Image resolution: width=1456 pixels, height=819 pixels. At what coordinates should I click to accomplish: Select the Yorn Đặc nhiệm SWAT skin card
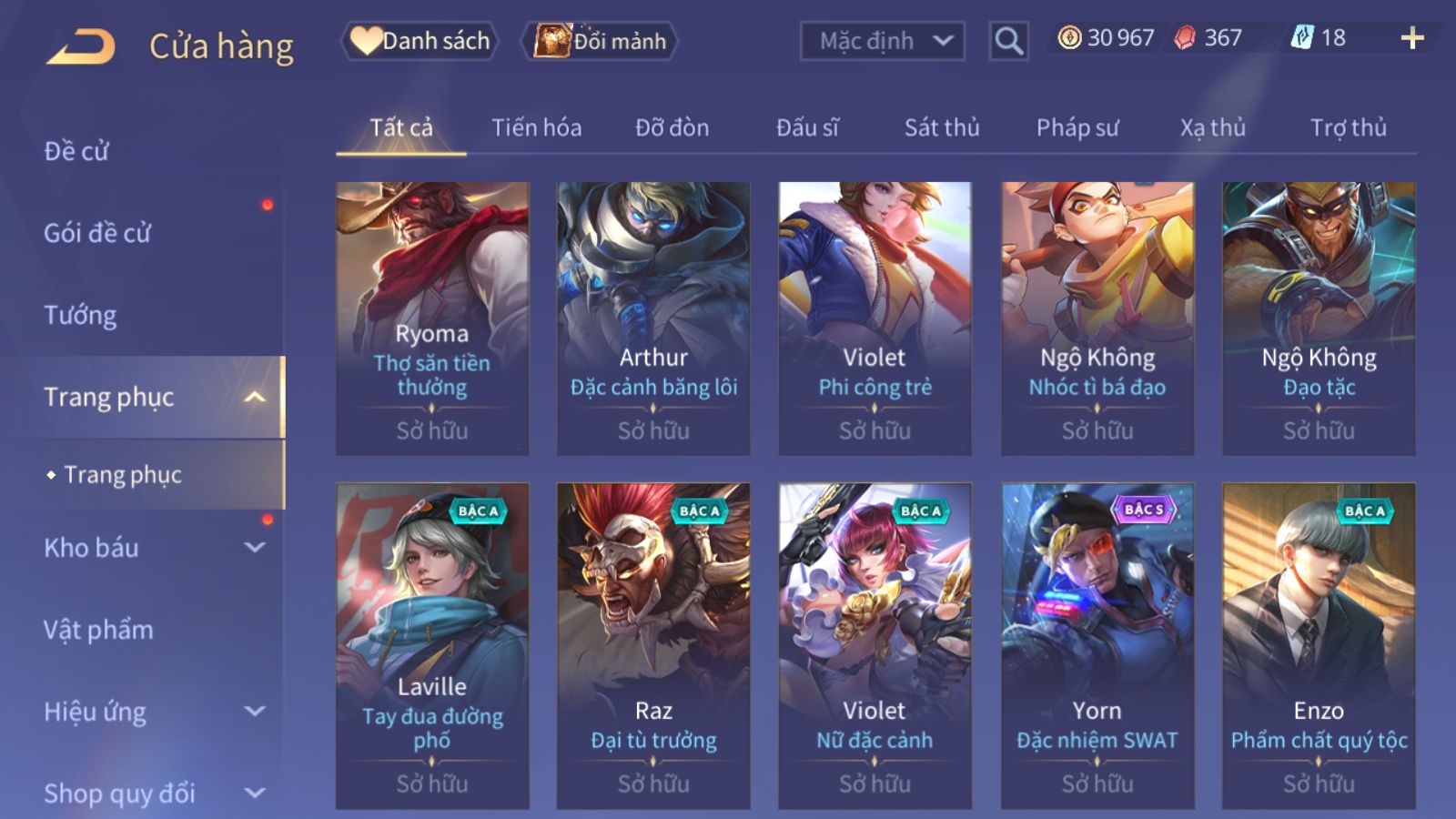pos(1097,646)
